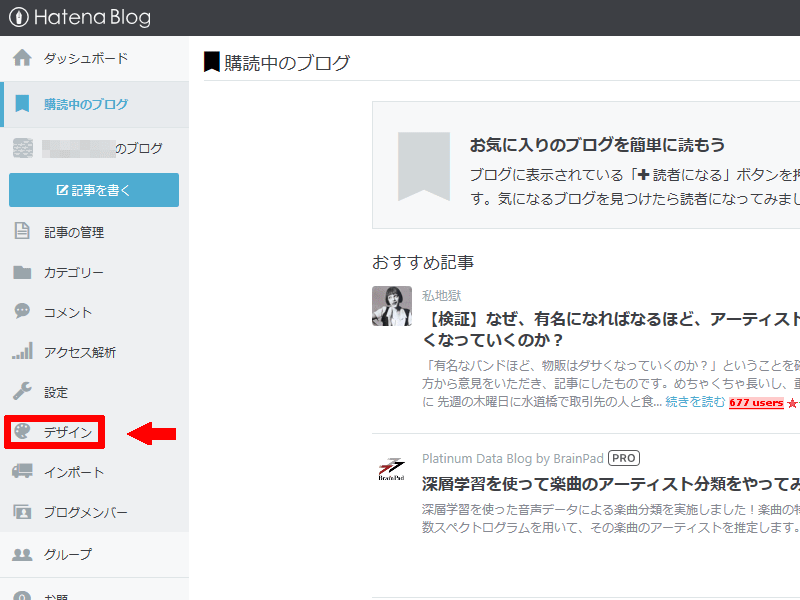The height and width of the screenshot is (600, 800).
Task: Open the 【検証】なぜ、有名になれば article title
Action: pos(611,329)
